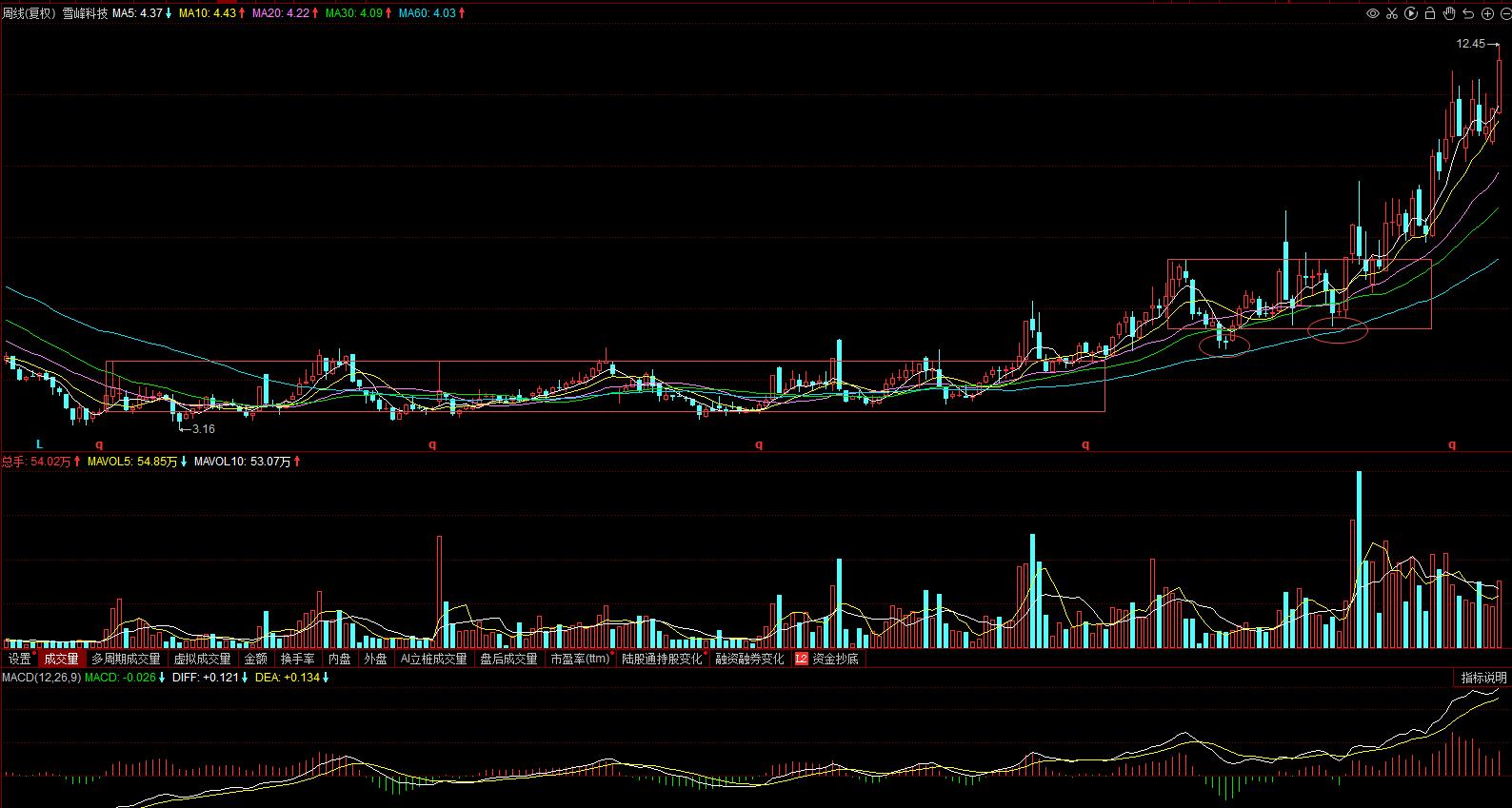
Task: Toggle the unlocked padlock icon
Action: 1430,13
